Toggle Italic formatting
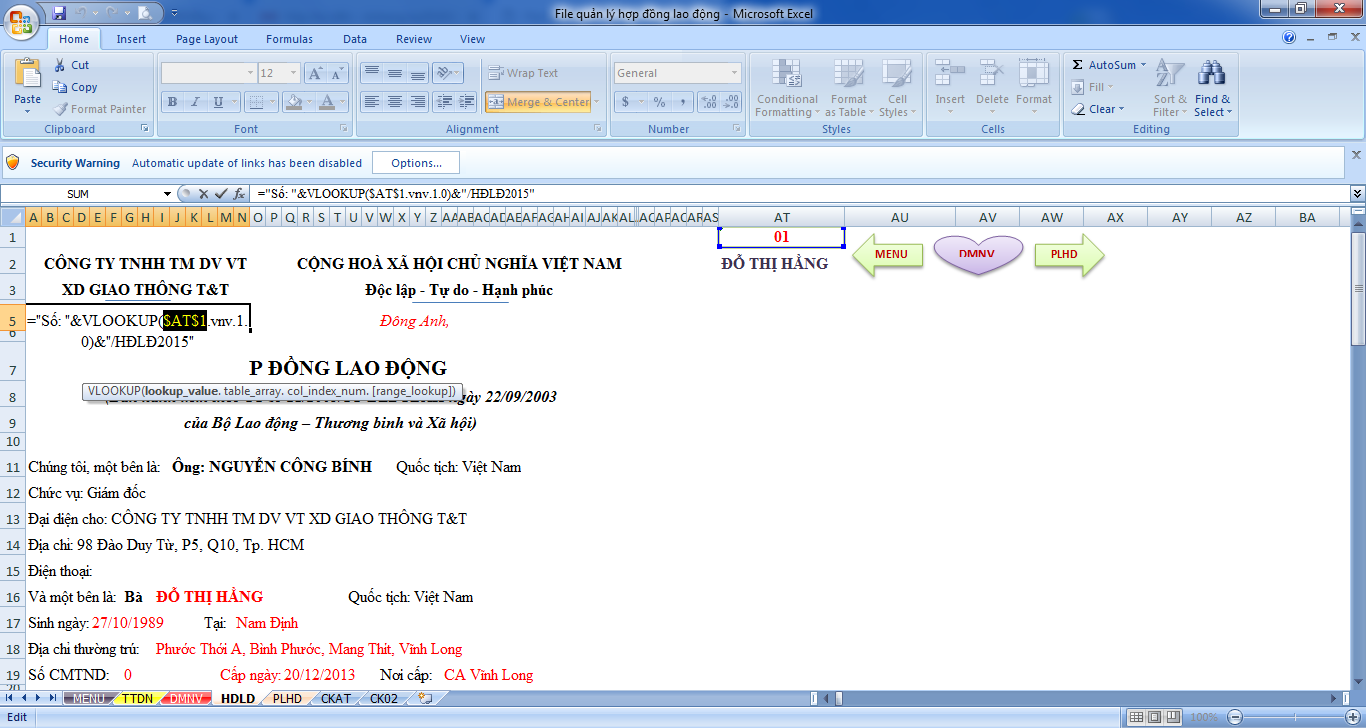Screen dimensions: 1366x728 tap(194, 102)
